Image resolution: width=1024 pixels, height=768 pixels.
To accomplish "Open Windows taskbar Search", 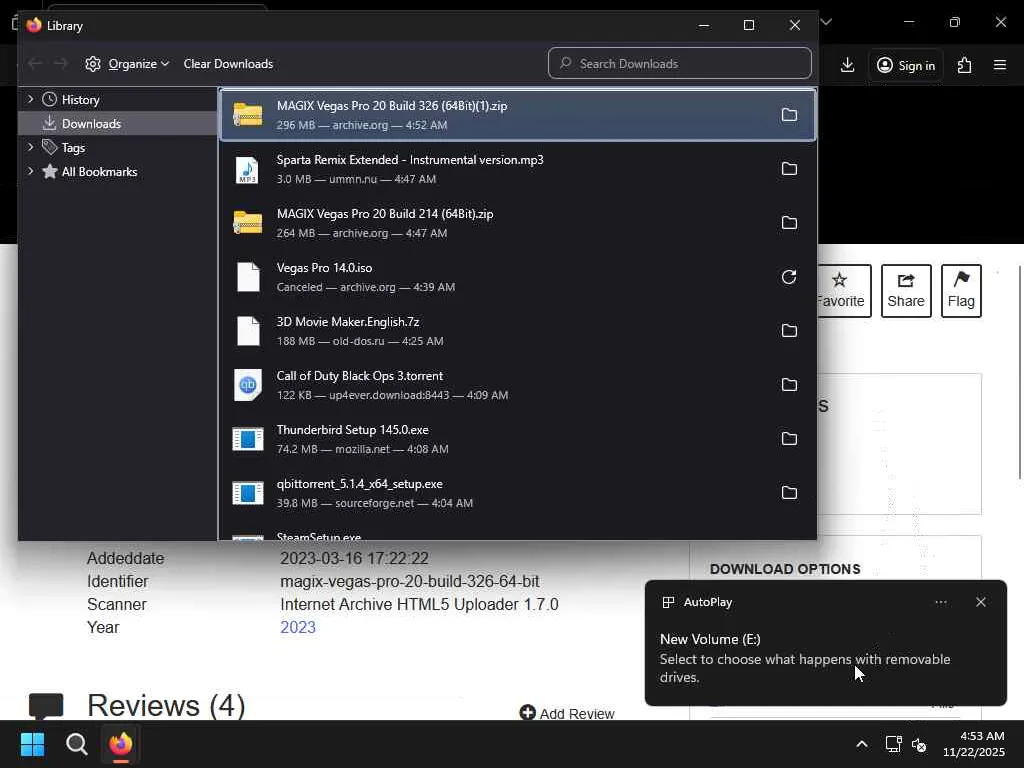I will (x=76, y=744).
